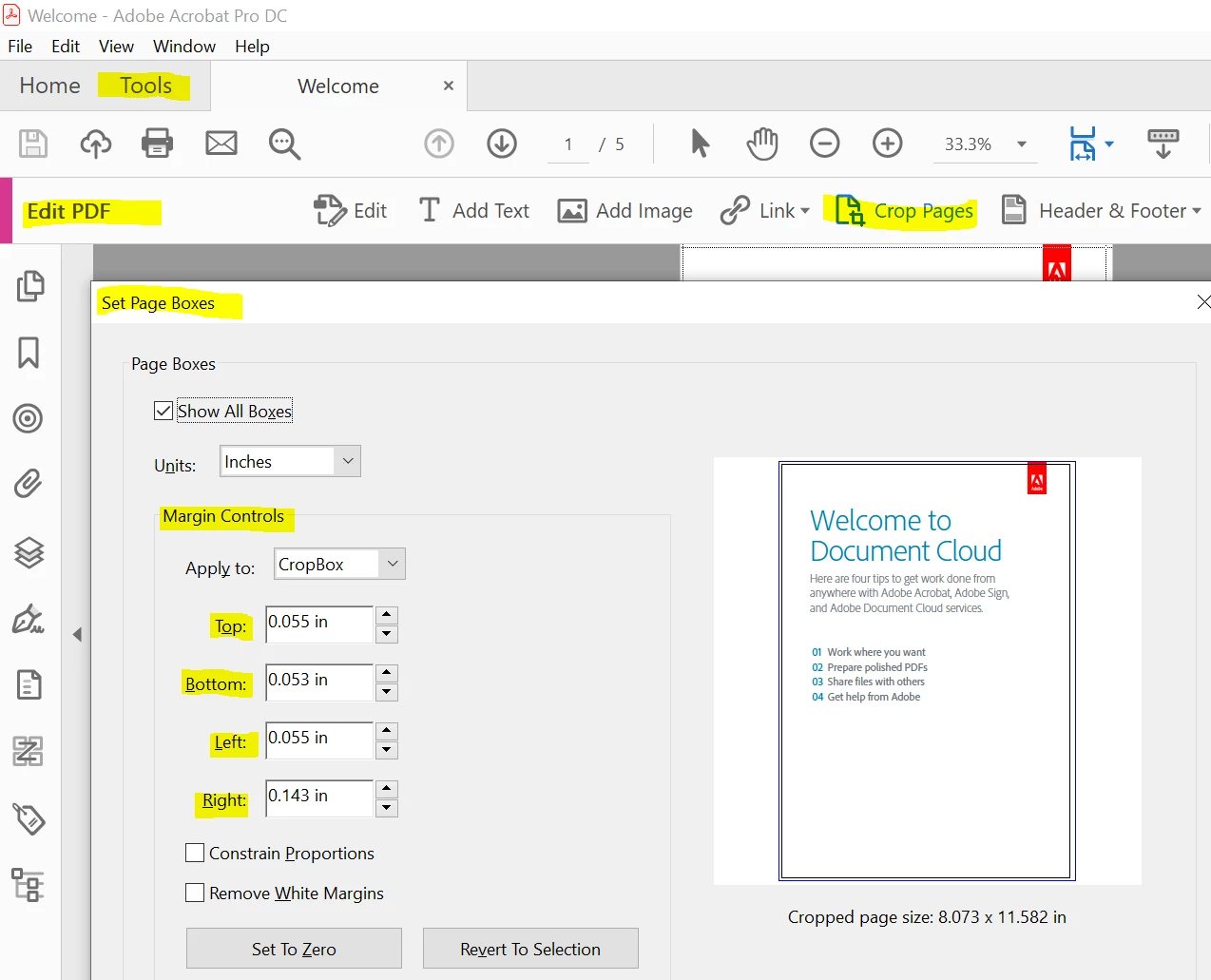The width and height of the screenshot is (1211, 980).
Task: Upload the file with the cloud icon
Action: pyautogui.click(x=95, y=144)
